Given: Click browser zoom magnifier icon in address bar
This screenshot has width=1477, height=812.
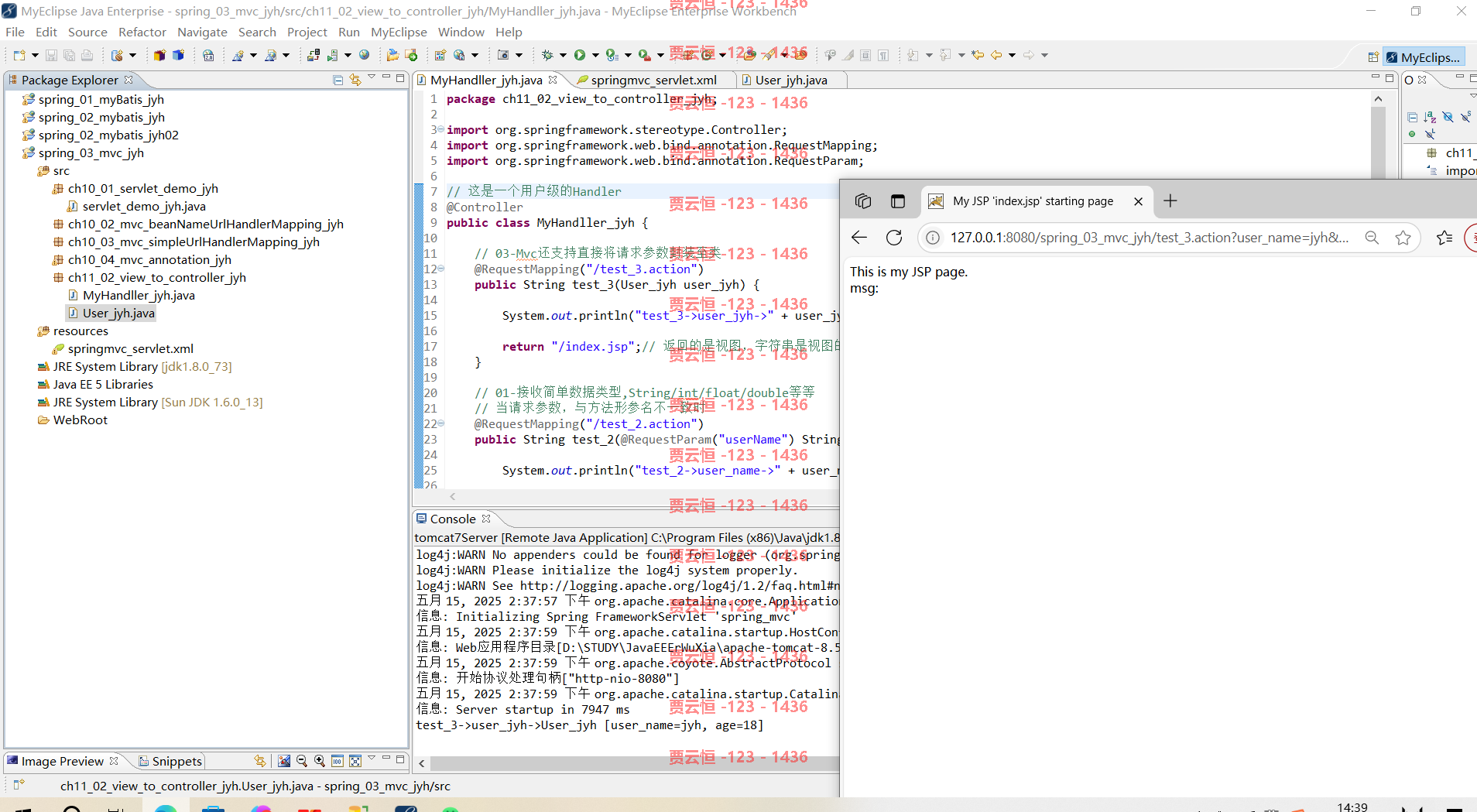Looking at the screenshot, I should (1372, 238).
